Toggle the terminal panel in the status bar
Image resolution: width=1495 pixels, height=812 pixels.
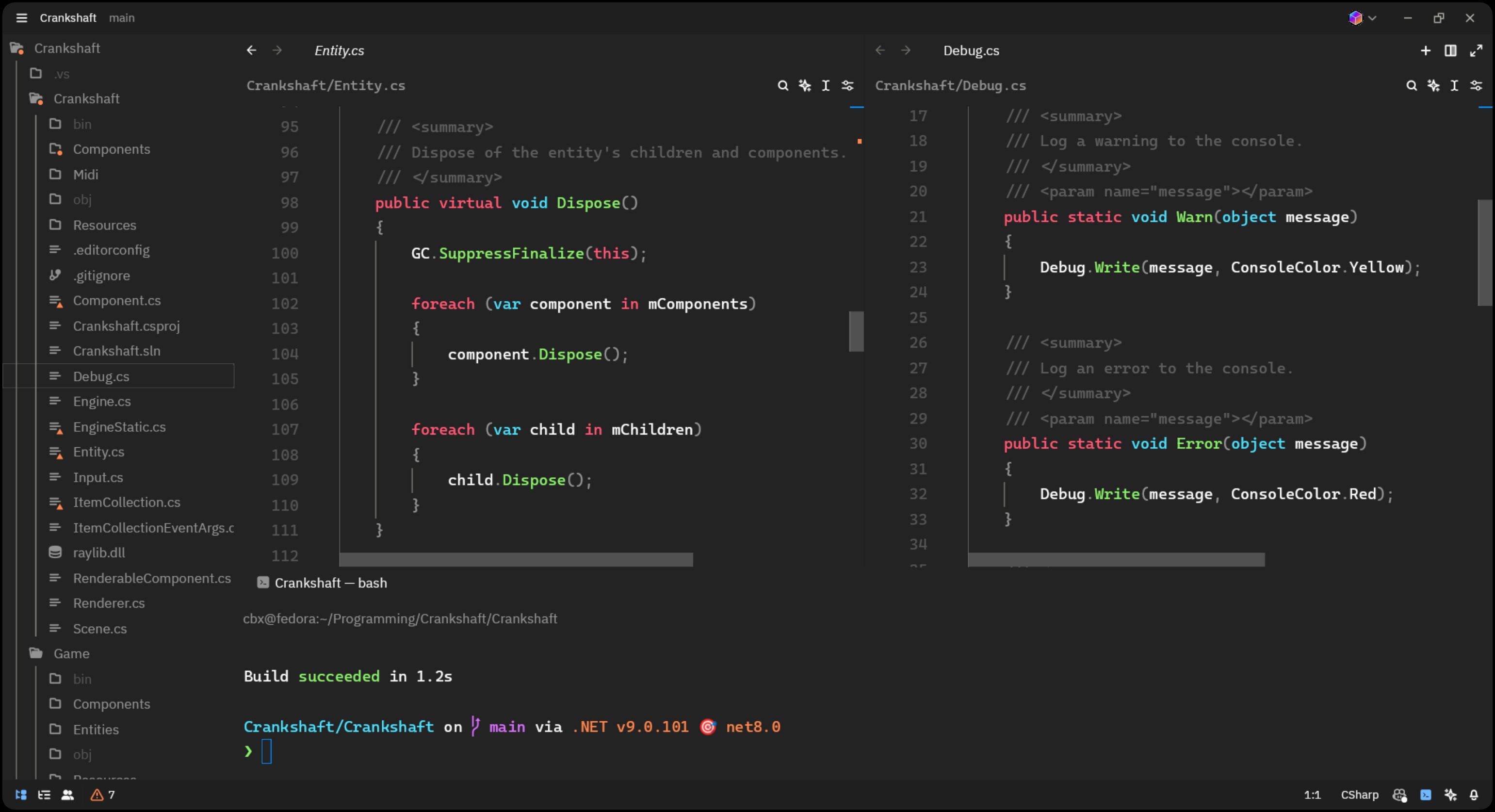coord(1425,795)
